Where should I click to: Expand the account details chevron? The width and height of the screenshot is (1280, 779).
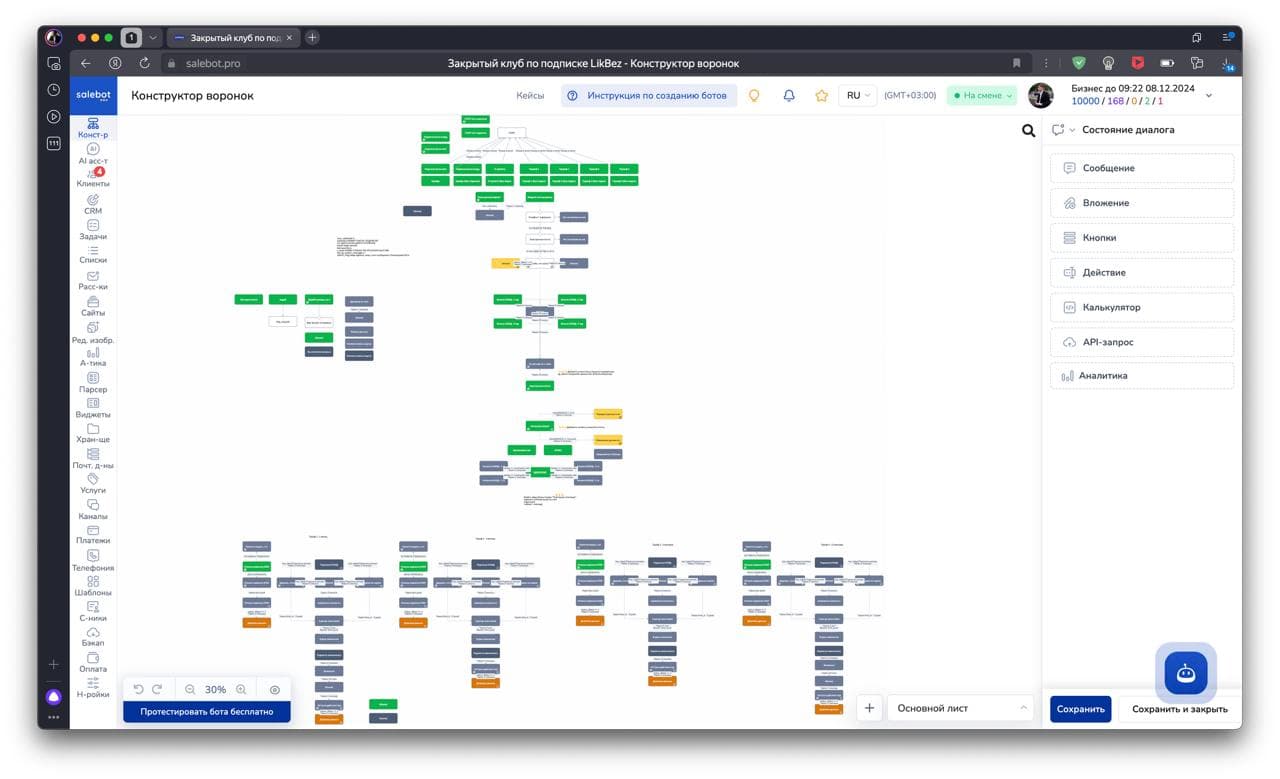(1208, 96)
